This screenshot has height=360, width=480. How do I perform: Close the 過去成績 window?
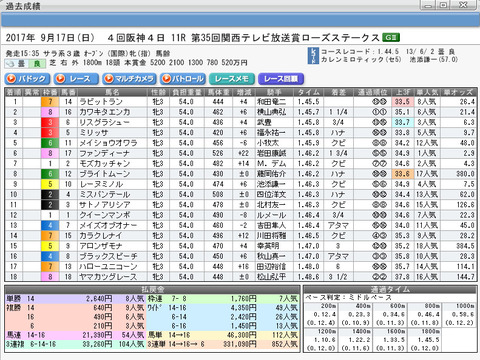(x=464, y=5)
